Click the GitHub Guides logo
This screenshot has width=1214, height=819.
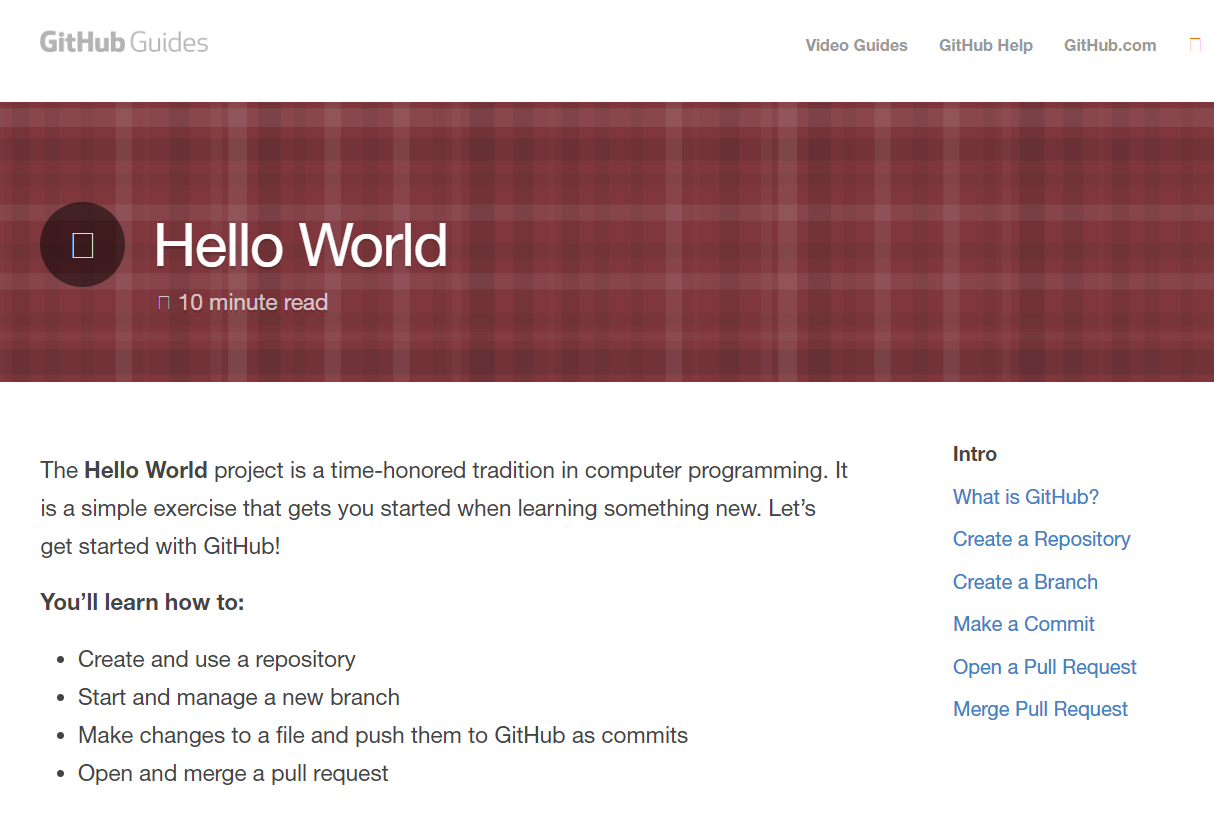tap(122, 41)
